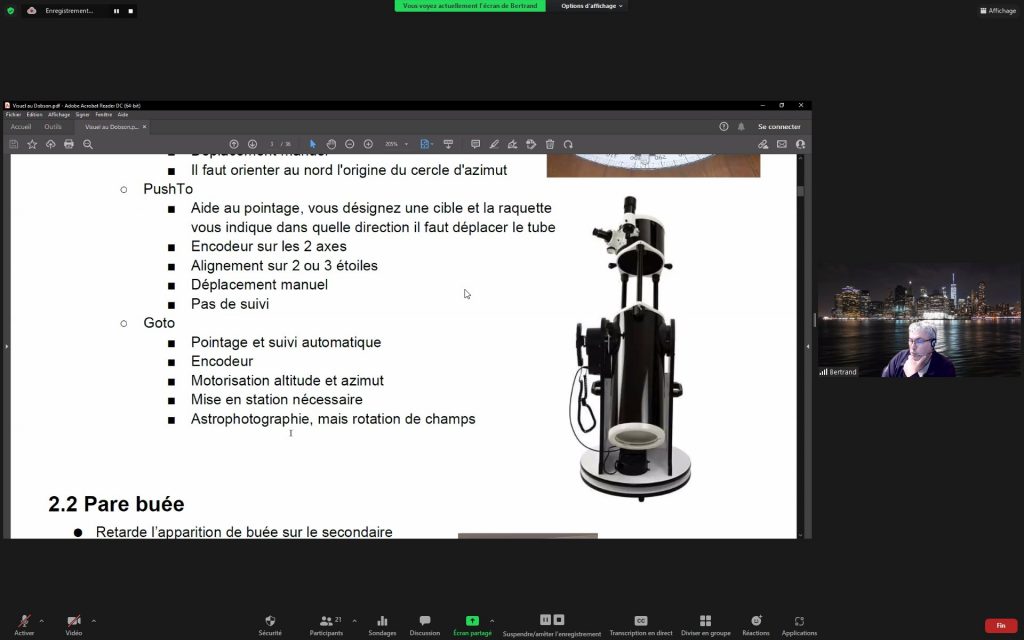The width and height of the screenshot is (1024, 640).
Task: Click the cloud upload icon in Acrobat
Action: (x=50, y=144)
